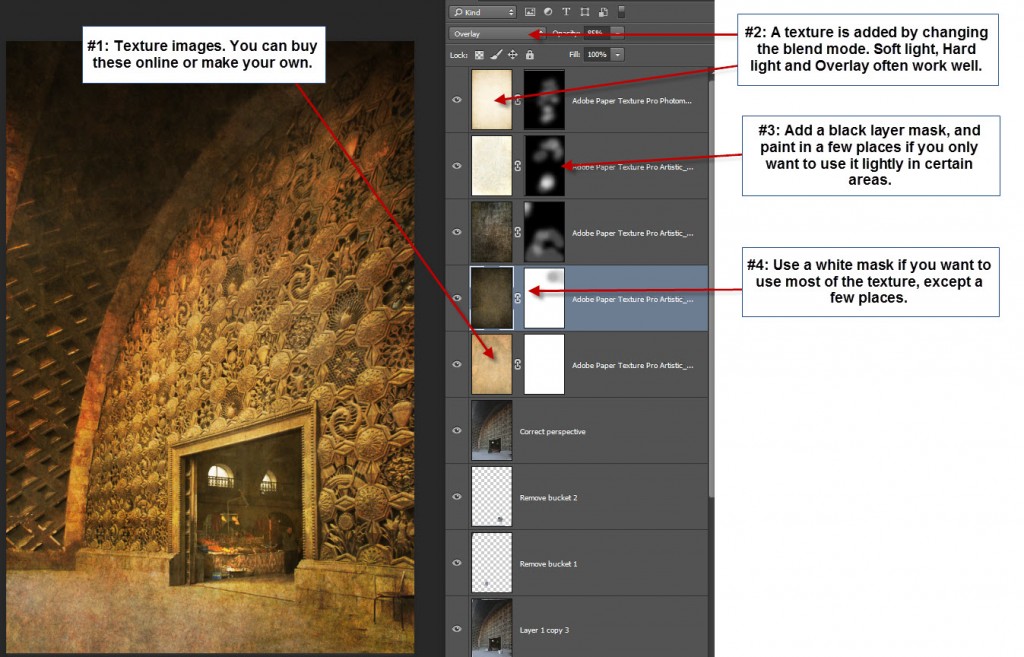Select the Remove bucket 2 thumbnail

point(492,496)
